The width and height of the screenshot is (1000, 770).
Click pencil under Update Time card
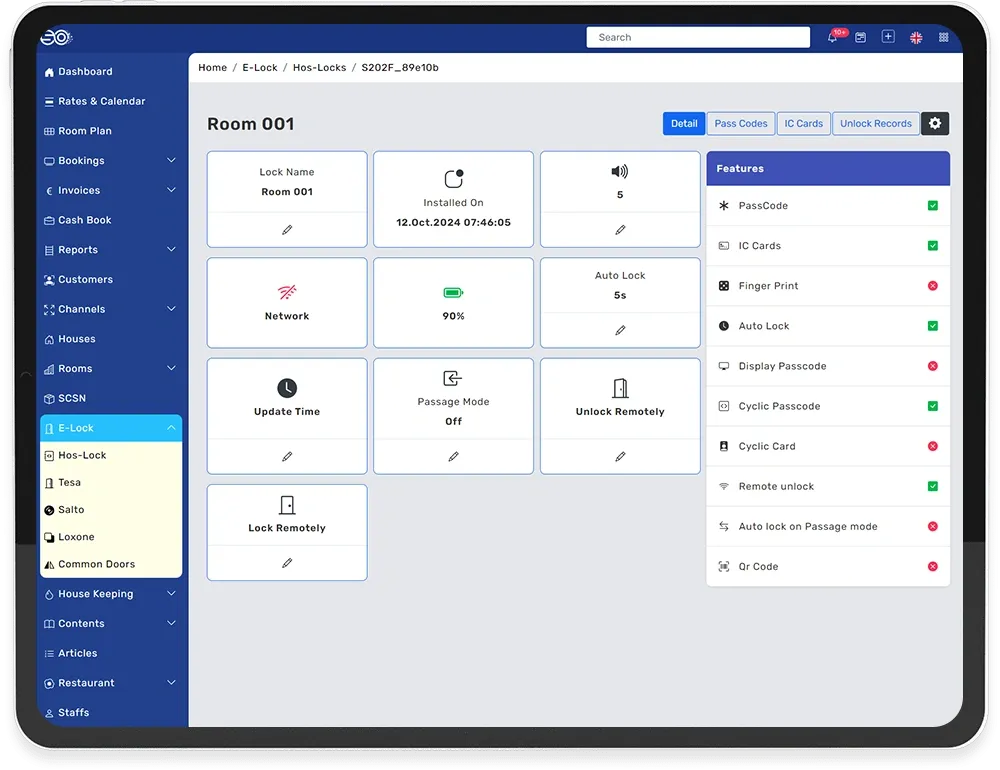click(x=287, y=456)
